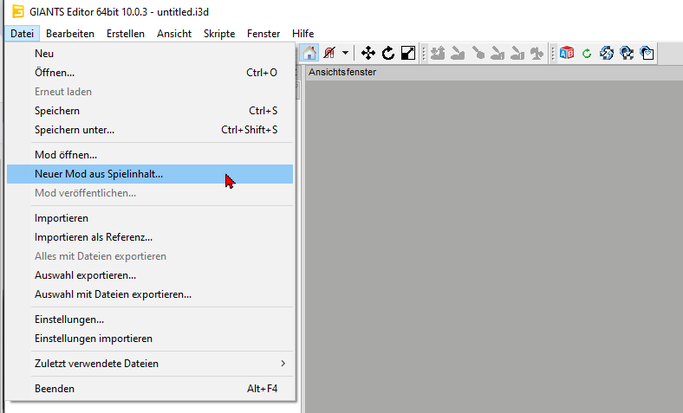683x413 pixels.
Task: Select Neuer Mod aus Spielinhalt... entry
Action: (x=150, y=174)
